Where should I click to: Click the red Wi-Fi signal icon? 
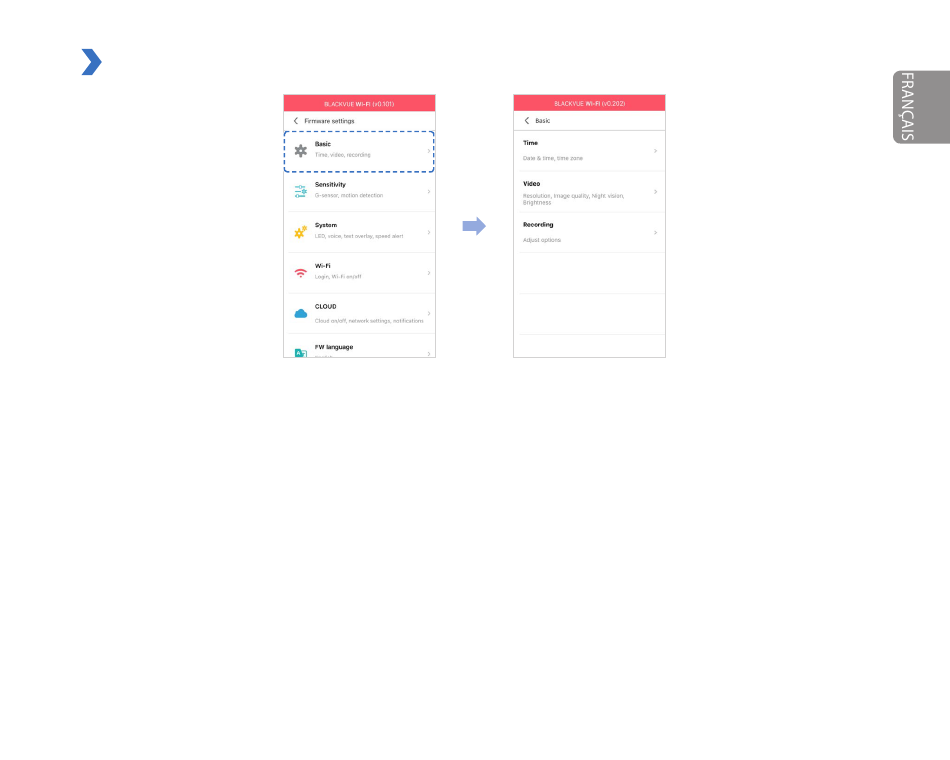click(x=300, y=272)
